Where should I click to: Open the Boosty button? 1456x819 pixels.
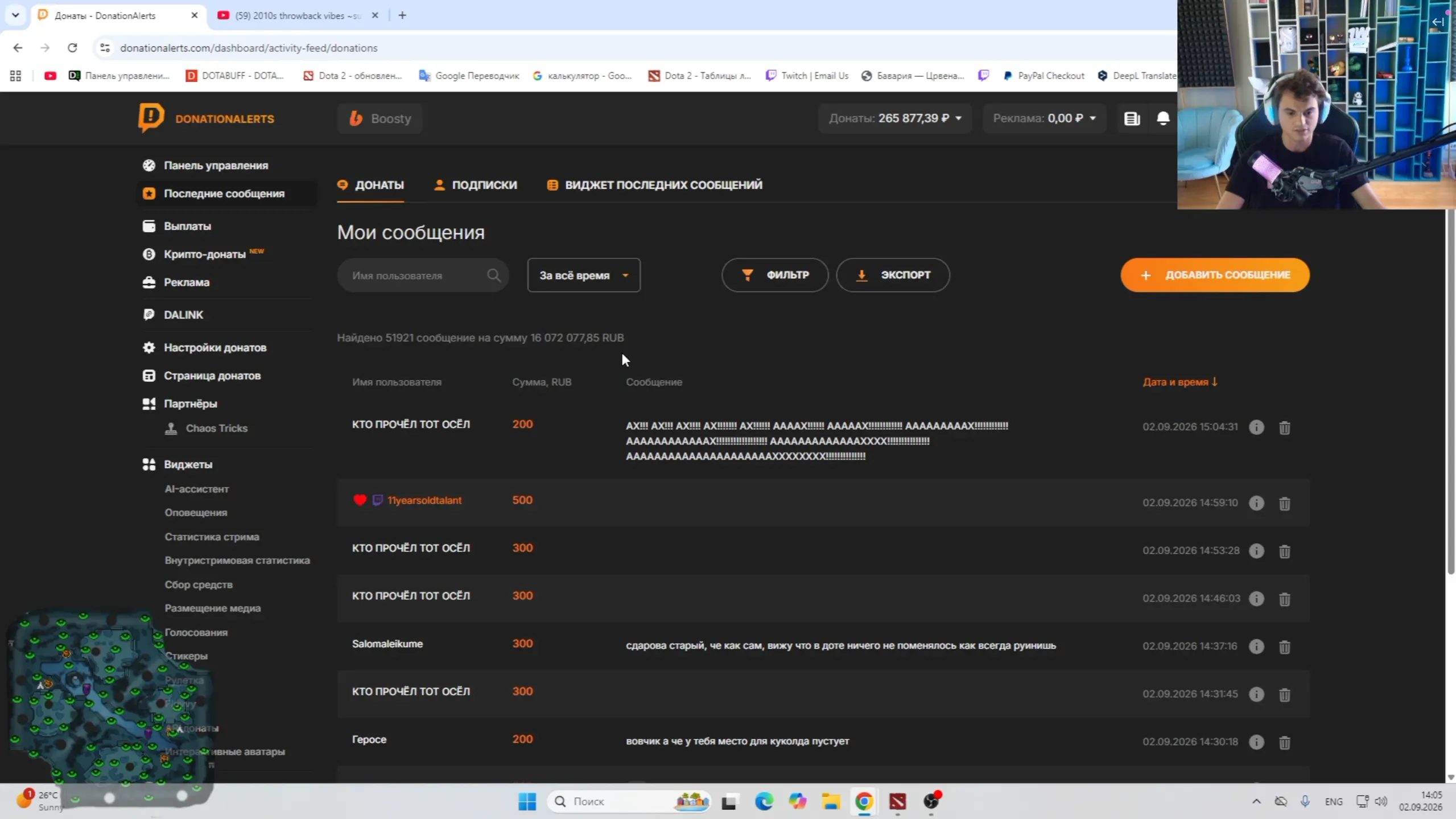point(380,118)
